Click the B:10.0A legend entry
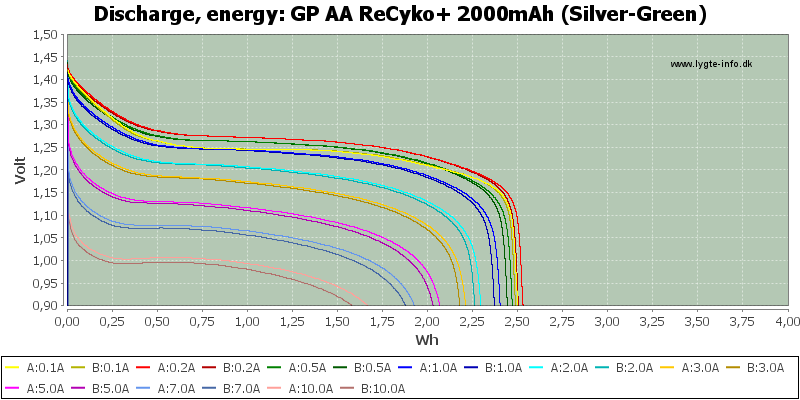 click(x=371, y=388)
